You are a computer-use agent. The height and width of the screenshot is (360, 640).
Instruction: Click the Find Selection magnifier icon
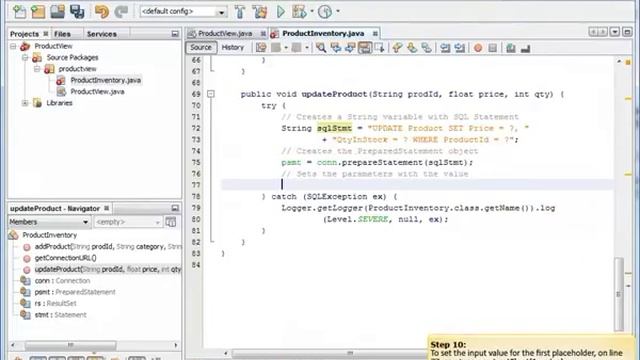pos(321,48)
